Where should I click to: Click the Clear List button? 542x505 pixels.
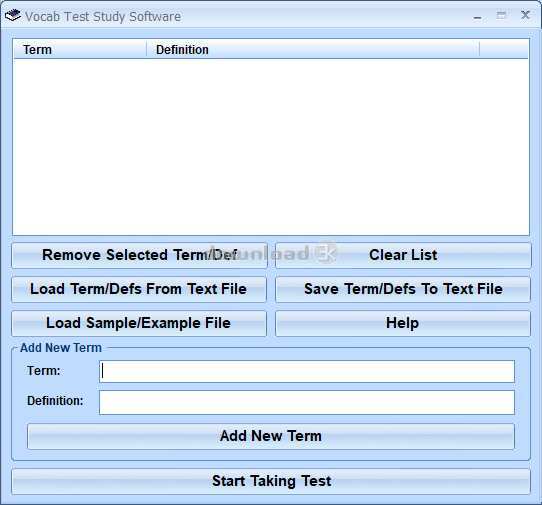tap(403, 255)
